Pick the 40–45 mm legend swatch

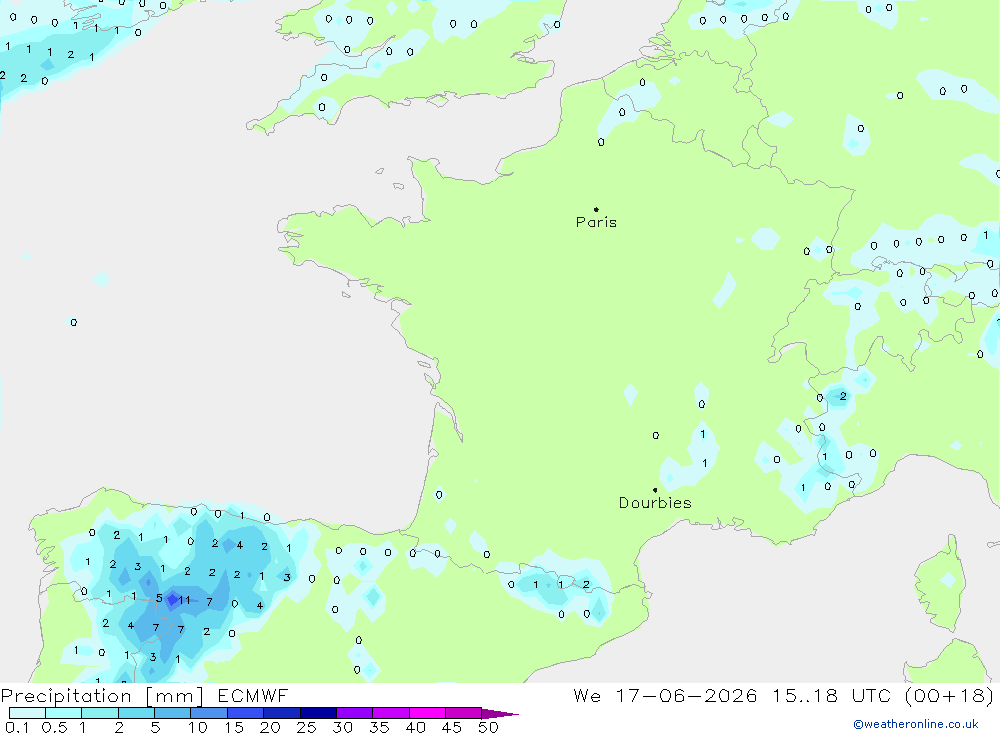tap(427, 713)
